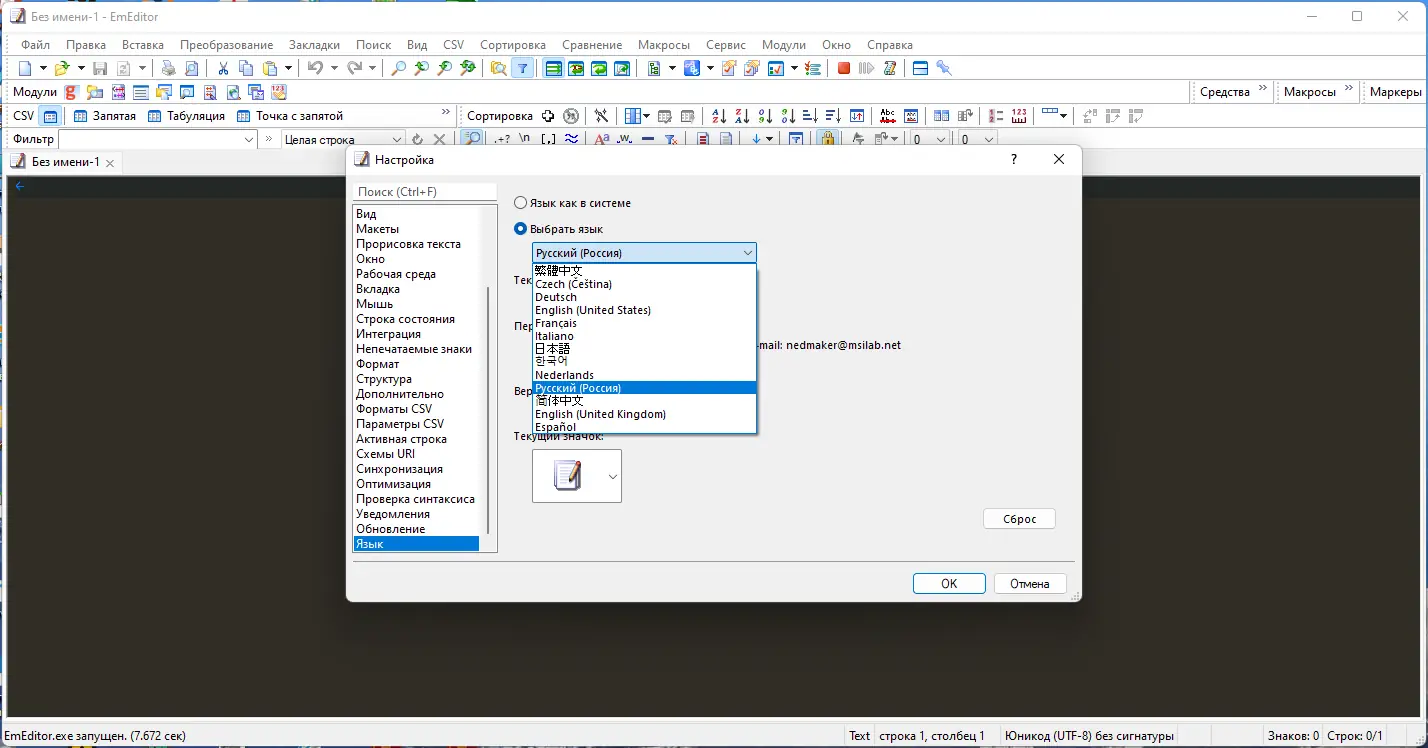
Task: Expand the CSV toolbar overflow chevron
Action: [446, 112]
